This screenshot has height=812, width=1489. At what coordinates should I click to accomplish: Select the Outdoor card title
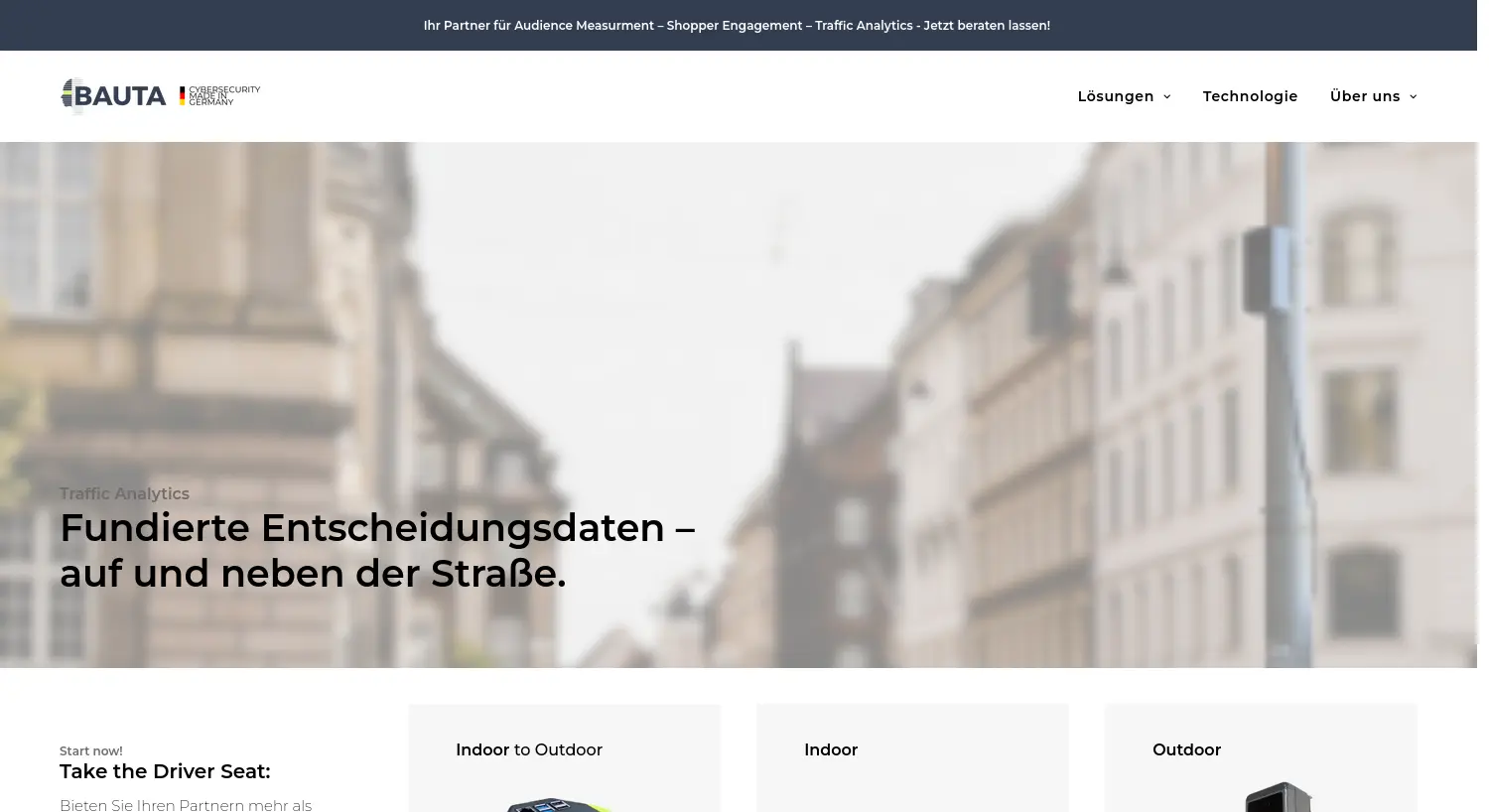click(1186, 749)
